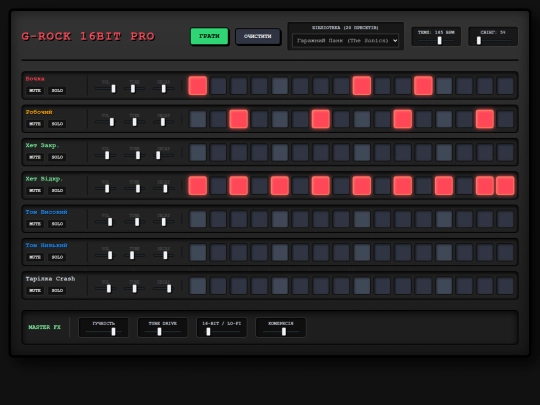Adjust the Хет Закр. DECAY slider

tap(164, 155)
